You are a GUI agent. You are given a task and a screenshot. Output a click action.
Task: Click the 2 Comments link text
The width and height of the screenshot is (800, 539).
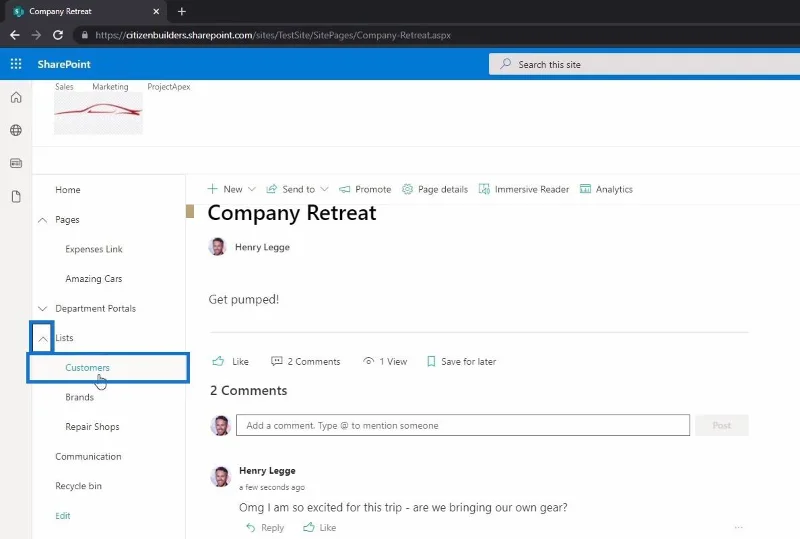coord(314,361)
